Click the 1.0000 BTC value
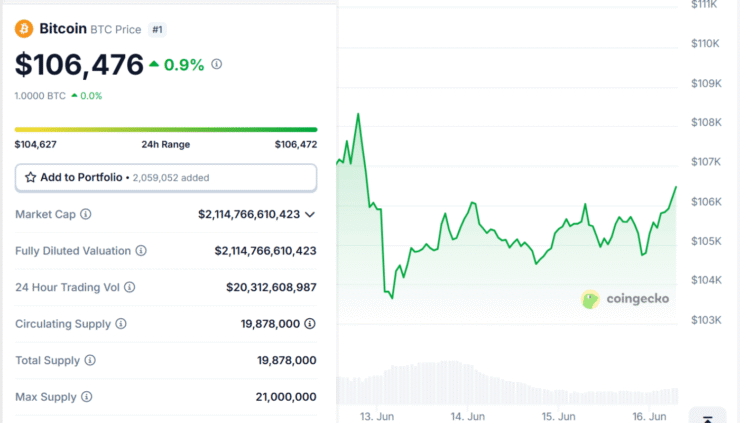The height and width of the screenshot is (423, 740). tap(40, 96)
